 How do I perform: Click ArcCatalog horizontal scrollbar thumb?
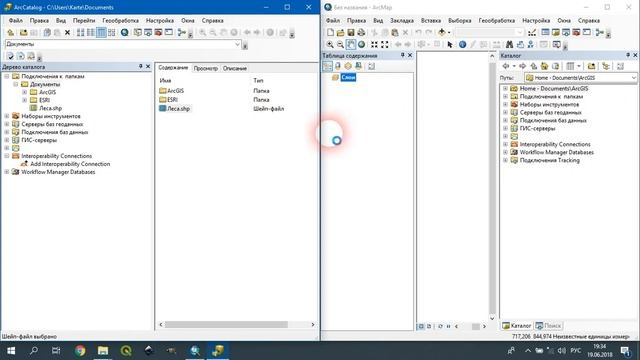(226, 325)
